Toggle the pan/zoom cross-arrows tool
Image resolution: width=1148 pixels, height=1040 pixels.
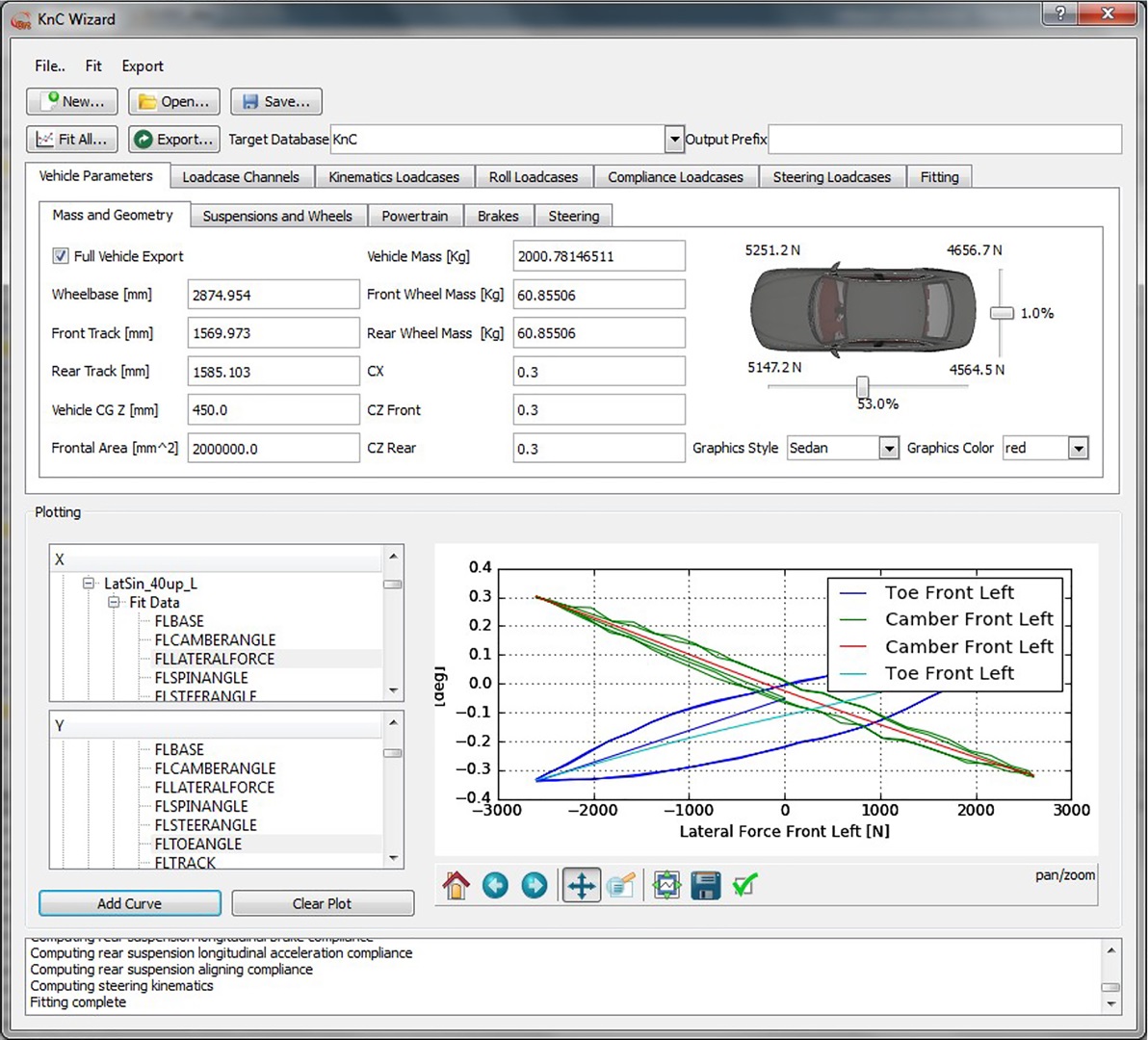581,885
